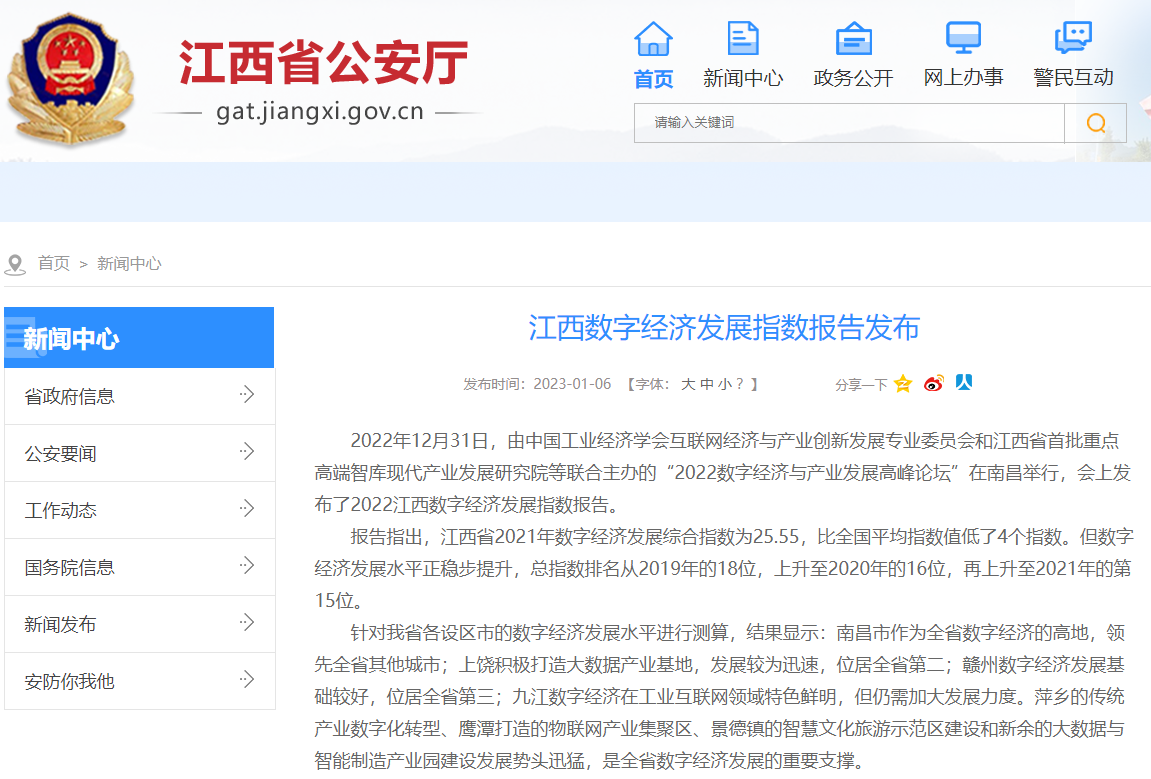Select 新闻发布 sidebar menu item
This screenshot has height=779, width=1151.
[61, 624]
